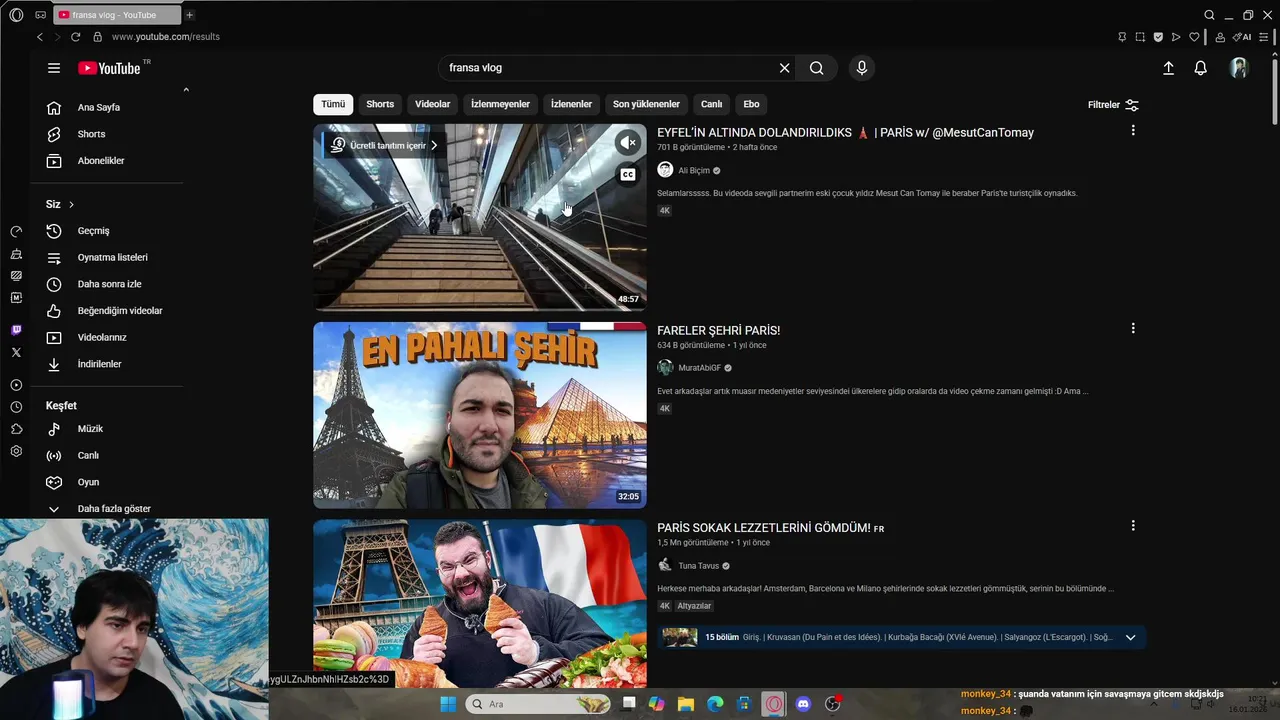Open Opera sidebar history clock
Screen dimensions: 1280x720
click(16, 407)
